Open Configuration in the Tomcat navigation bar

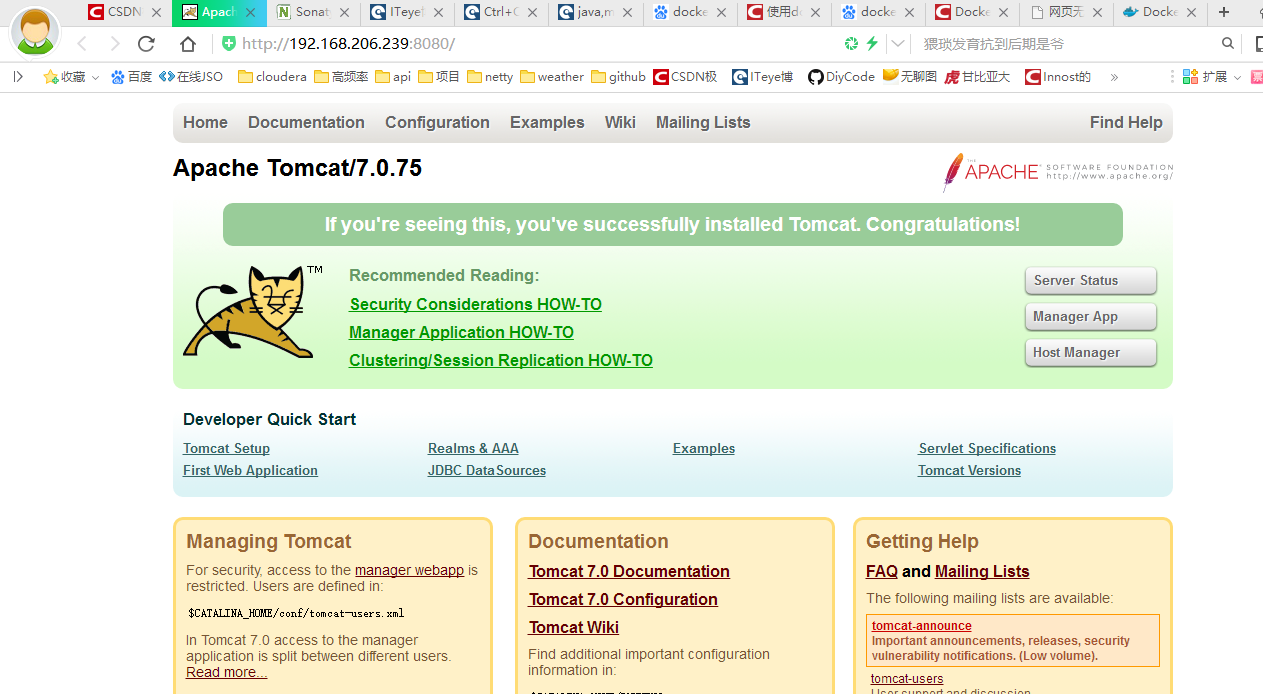coord(437,122)
